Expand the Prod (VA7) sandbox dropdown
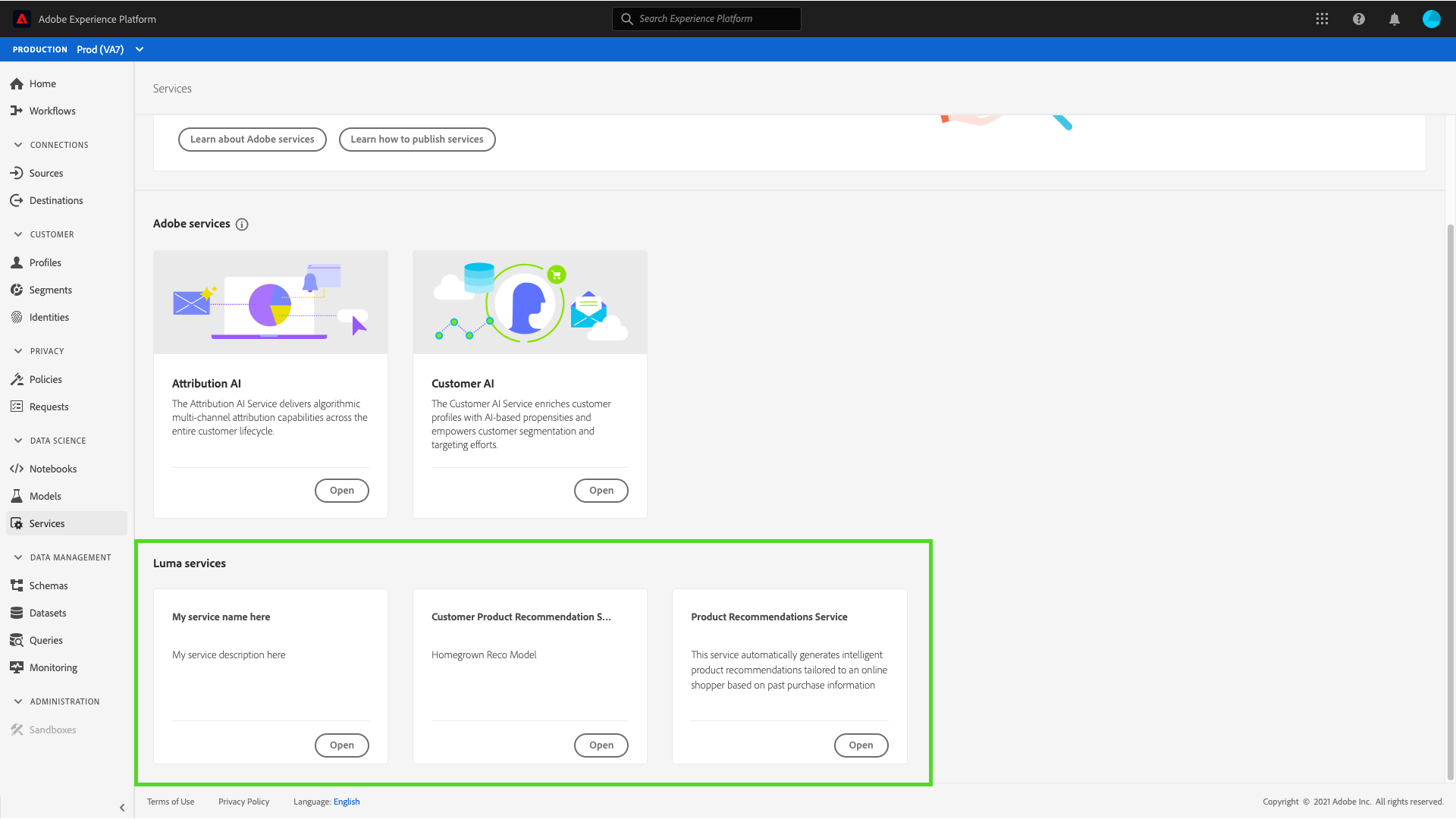The height and width of the screenshot is (819, 1456). pyautogui.click(x=140, y=49)
